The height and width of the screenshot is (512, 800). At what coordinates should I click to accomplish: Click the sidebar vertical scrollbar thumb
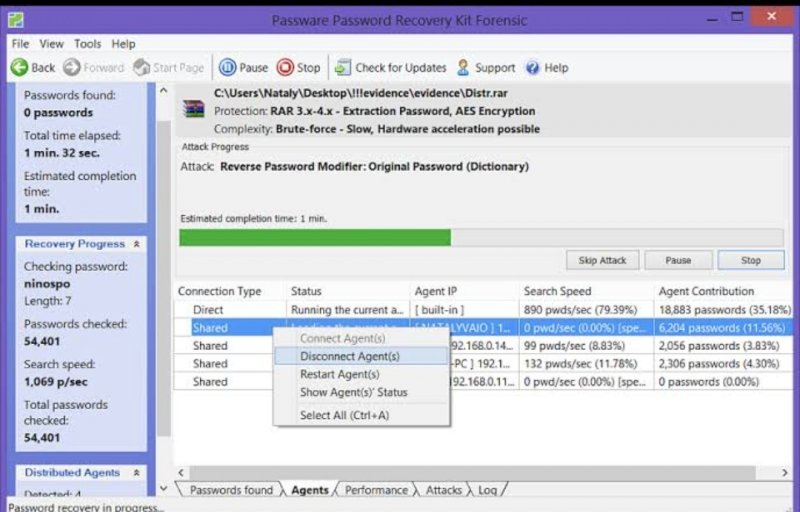[x=164, y=278]
